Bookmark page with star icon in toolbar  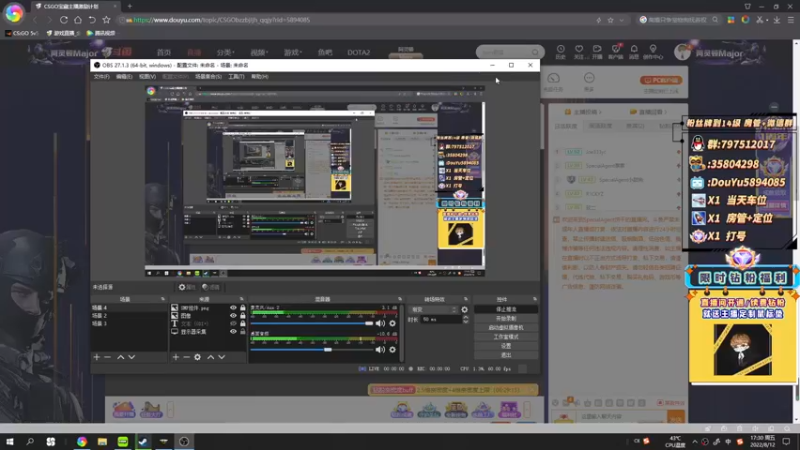click(106, 20)
